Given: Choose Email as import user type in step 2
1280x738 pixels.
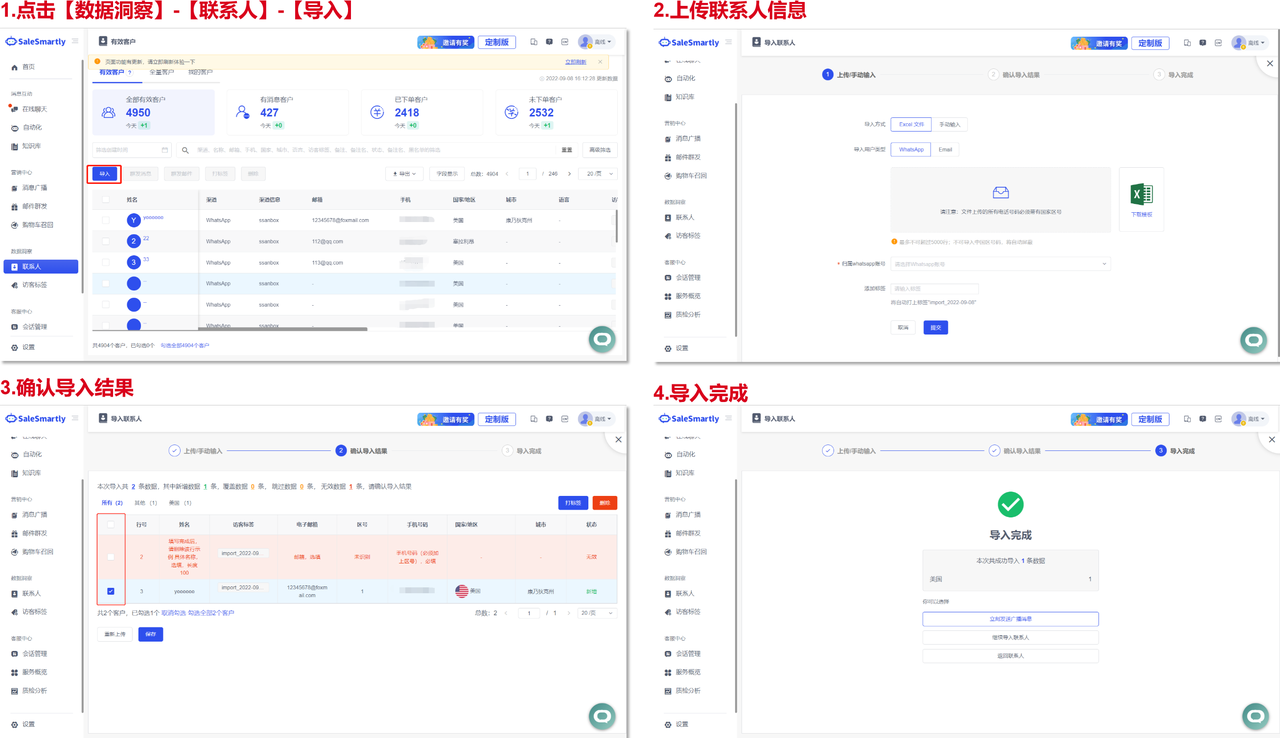Looking at the screenshot, I should (x=945, y=149).
